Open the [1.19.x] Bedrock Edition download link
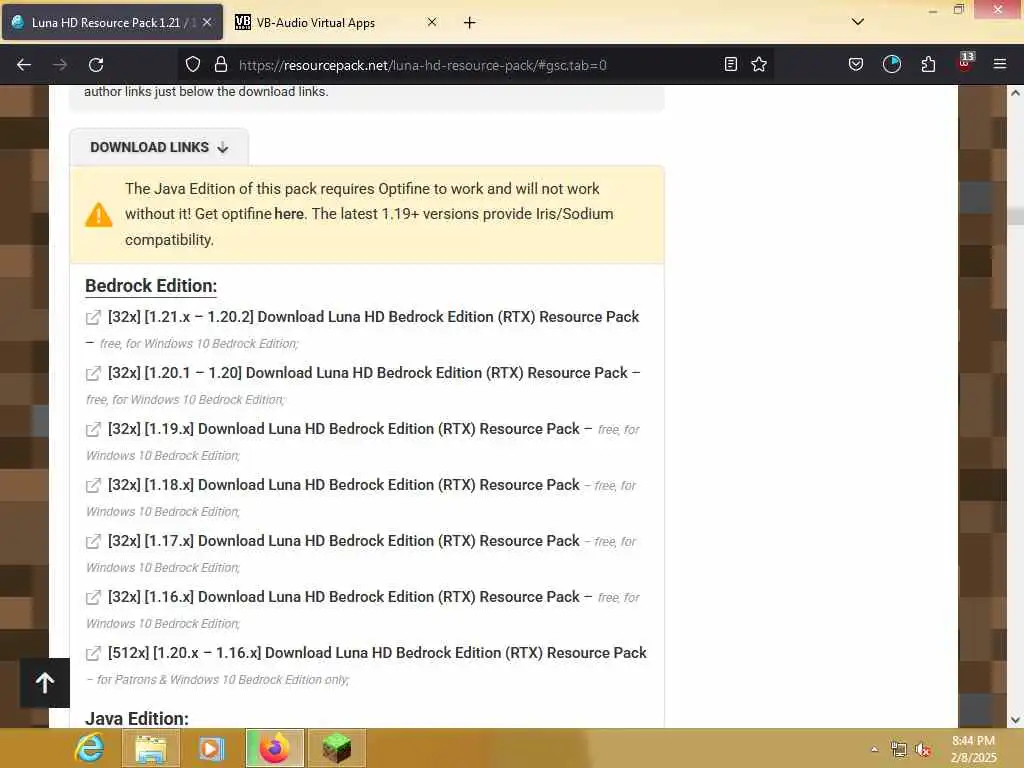The width and height of the screenshot is (1024, 768). [x=344, y=429]
